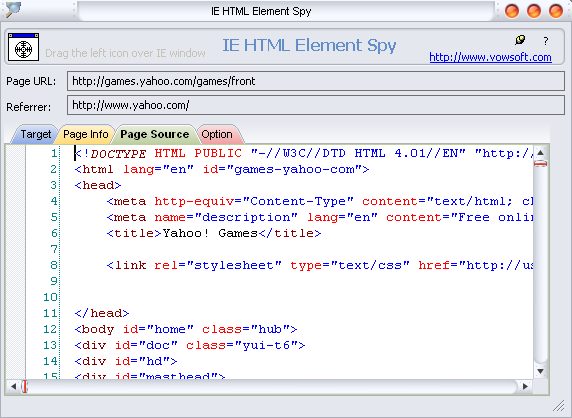Screen dimensions: 572x418
Task: Click the vertical scrollbar red thumb
Action: 540,164
